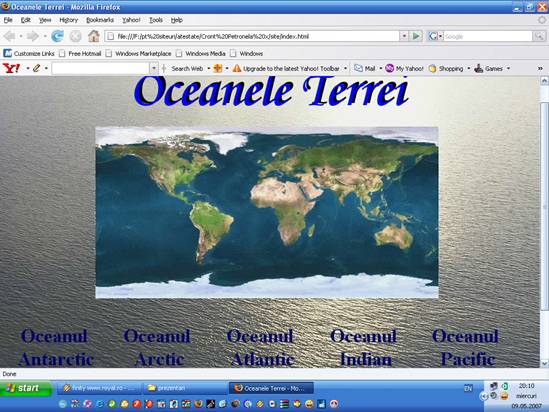Click the EN language indicator
The height and width of the screenshot is (412, 549).
468,388
